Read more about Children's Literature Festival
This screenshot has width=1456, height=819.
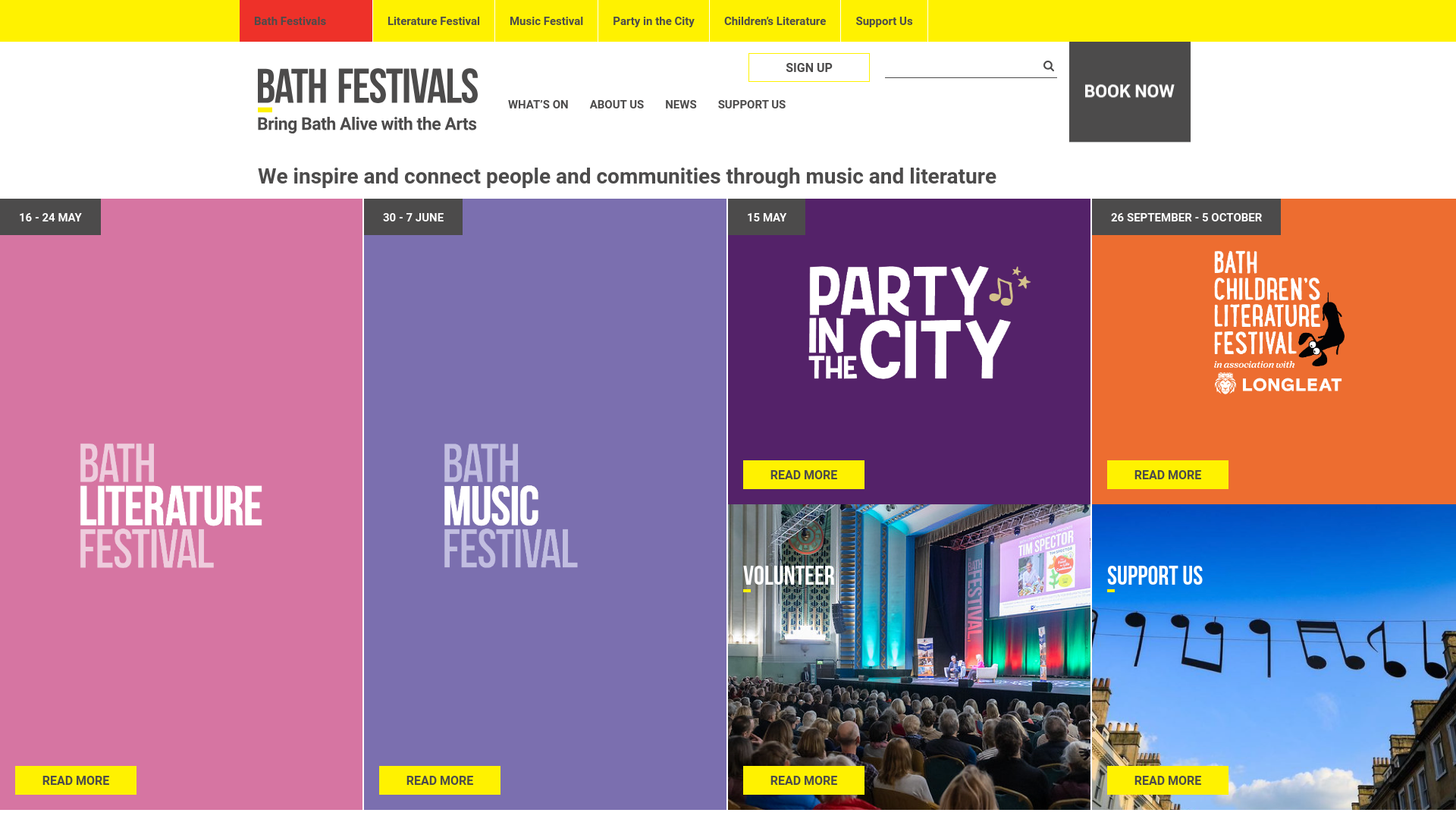tap(1168, 475)
